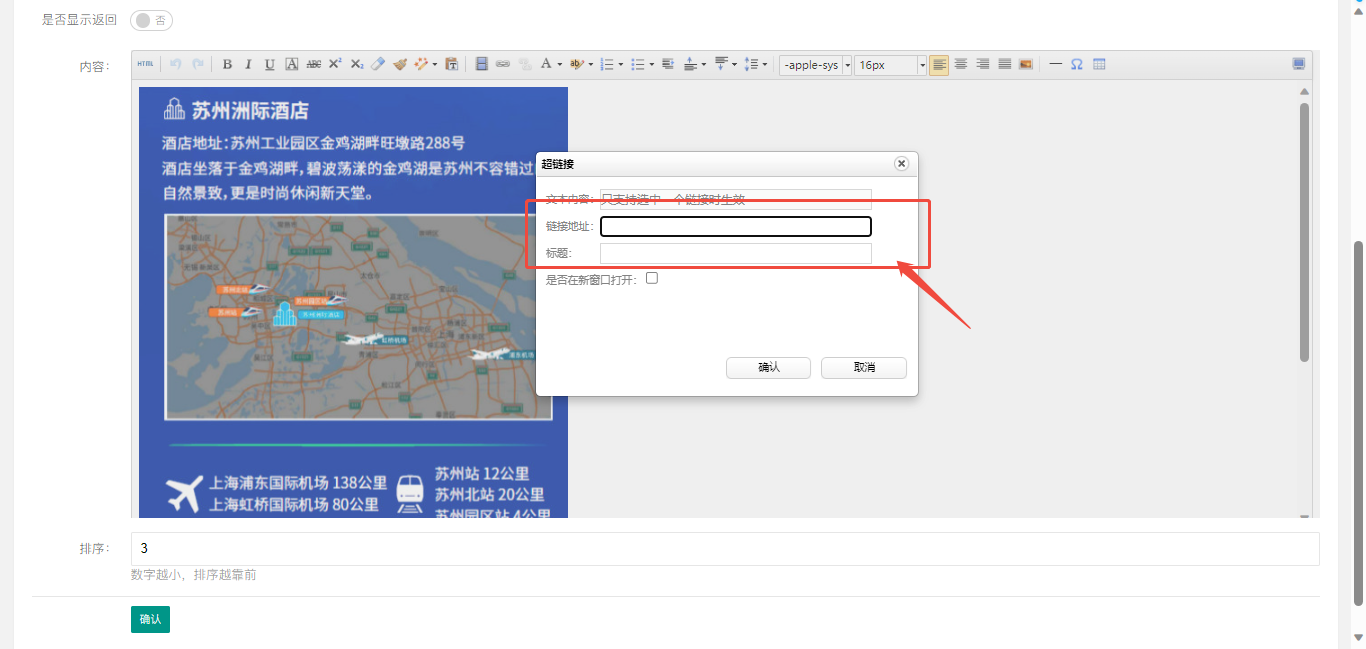The width and height of the screenshot is (1366, 649).
Task: Expand the ordered list style dropdown
Action: 620,65
